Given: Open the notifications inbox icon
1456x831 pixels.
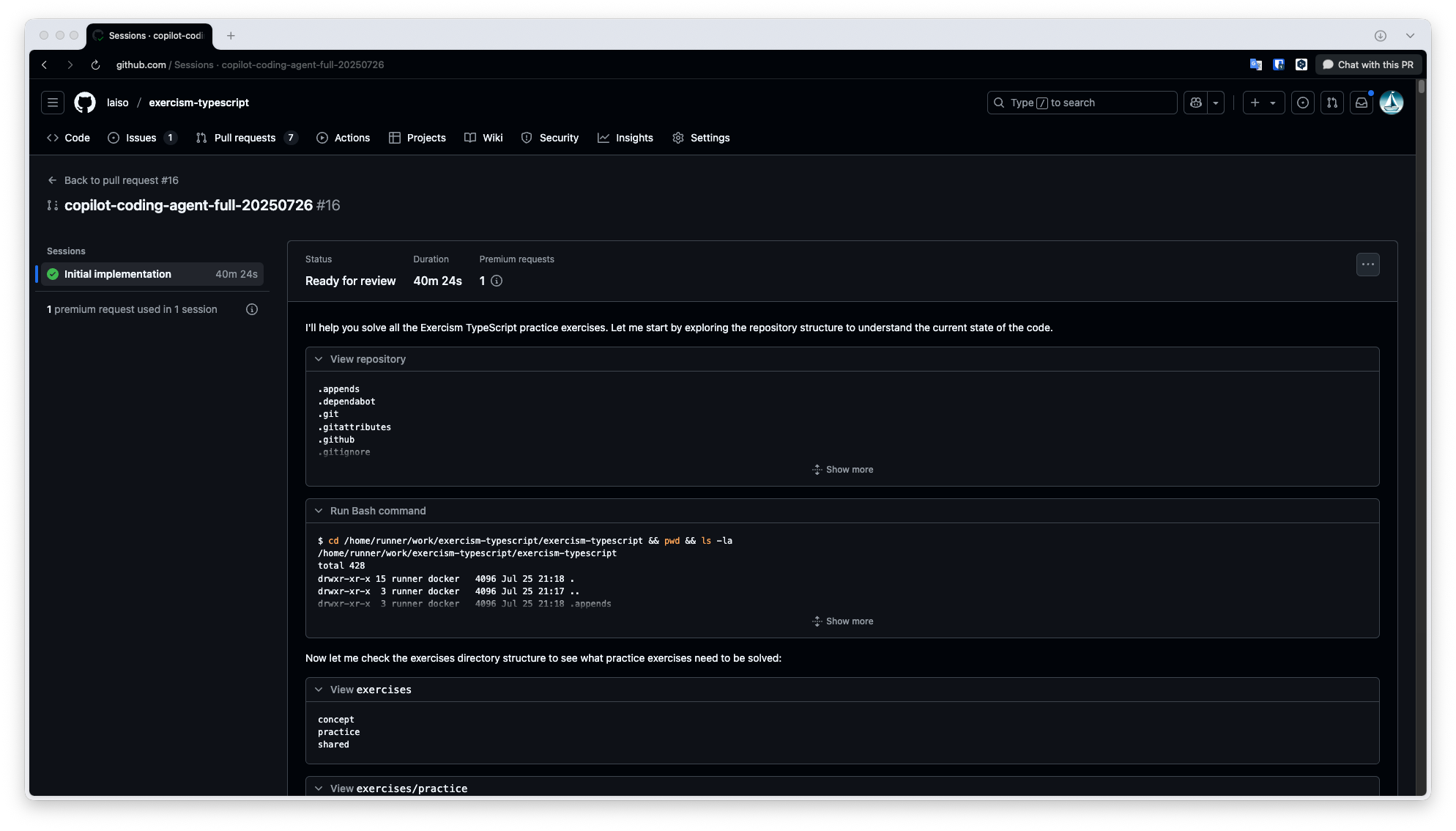Looking at the screenshot, I should tap(1362, 103).
